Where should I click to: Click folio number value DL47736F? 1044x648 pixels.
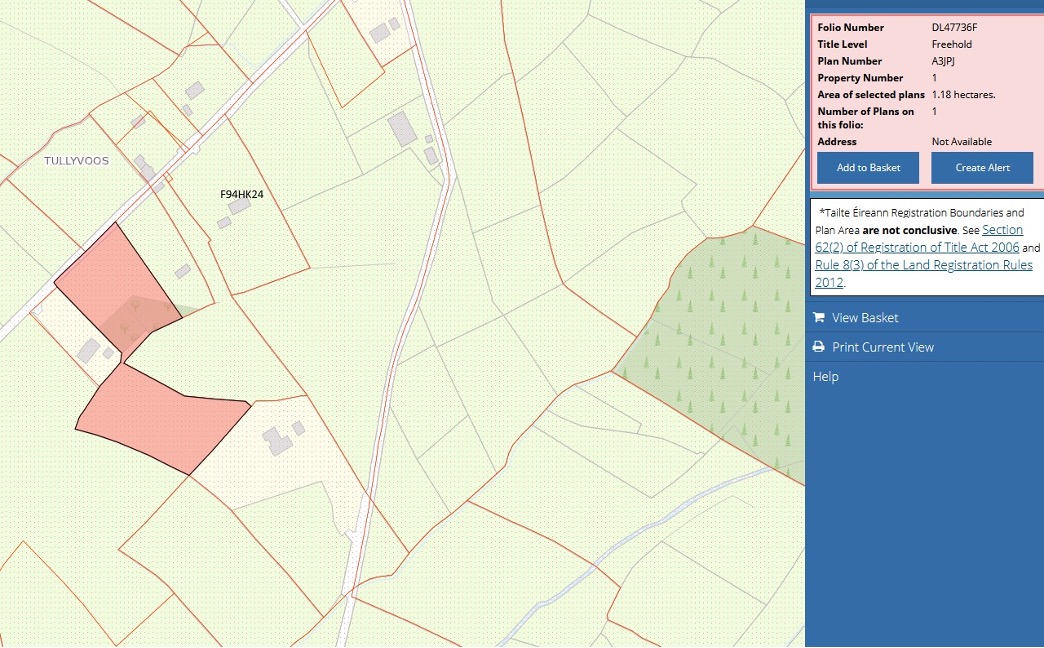pos(954,27)
